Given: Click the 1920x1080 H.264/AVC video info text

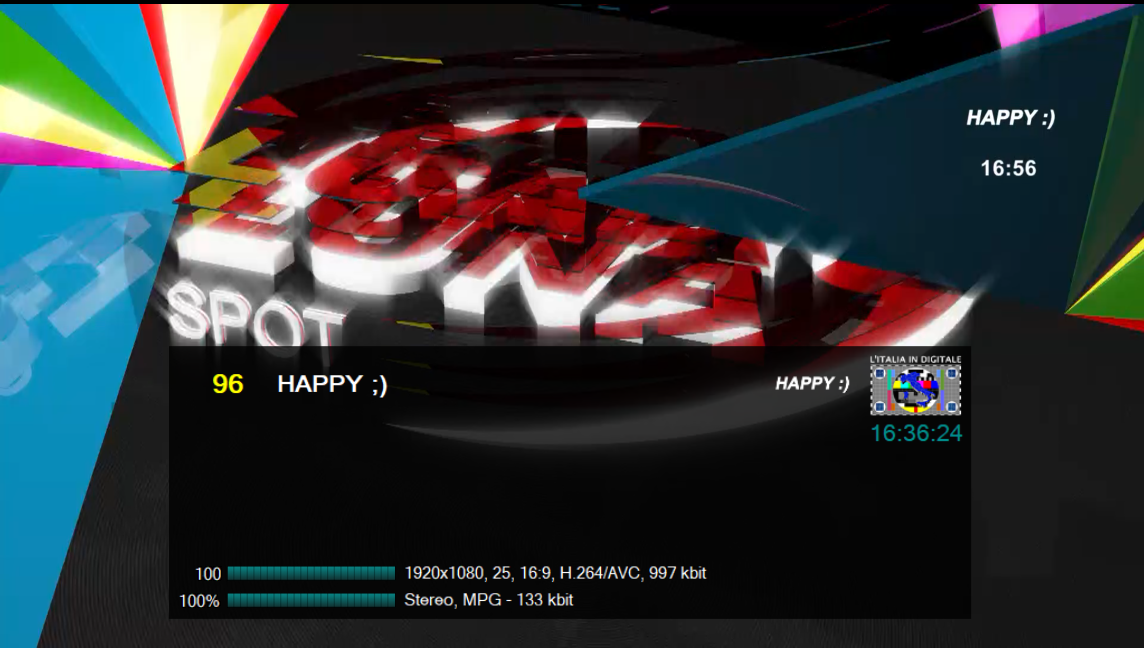Looking at the screenshot, I should pyautogui.click(x=555, y=573).
